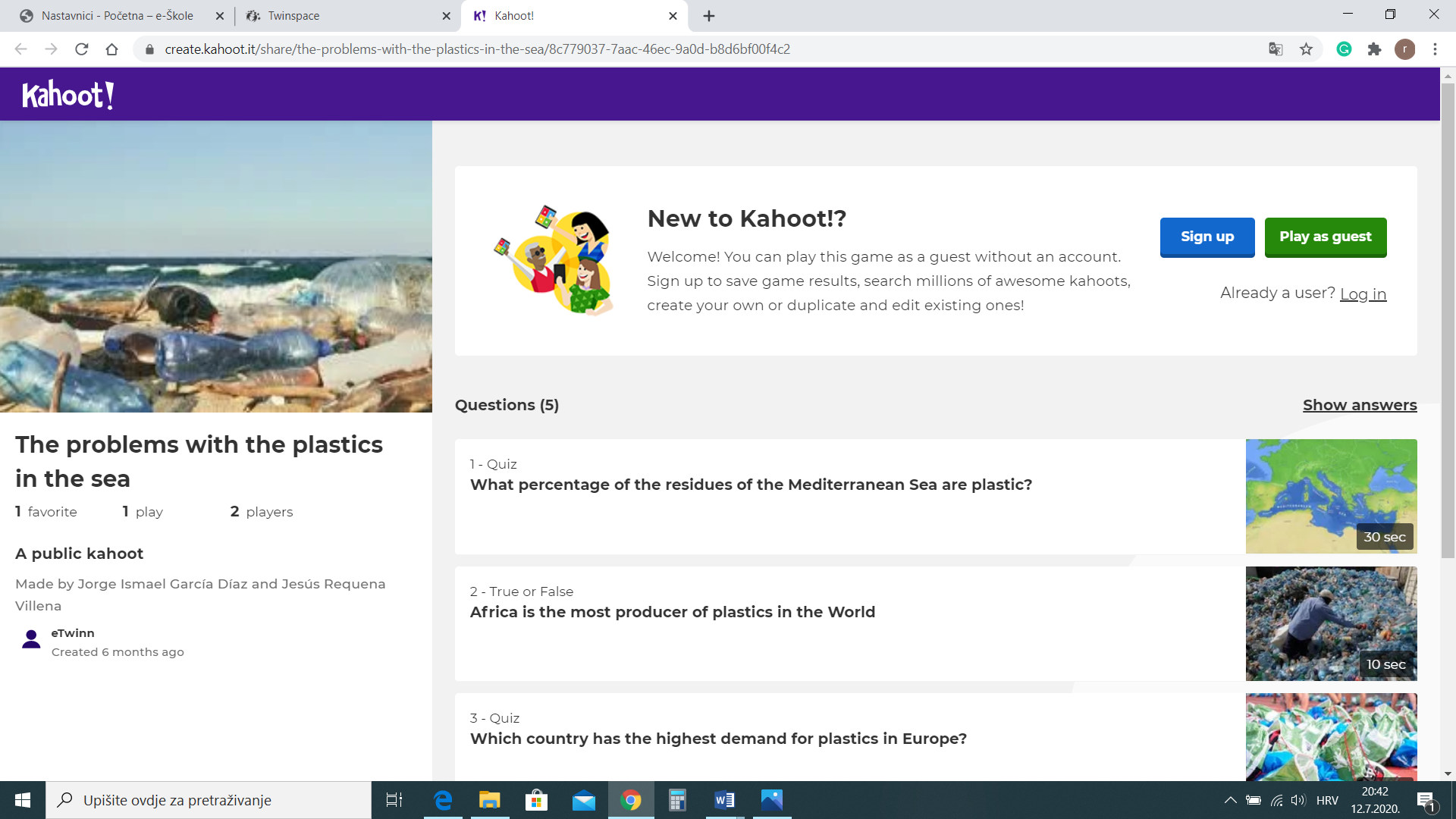
Task: Open the Grammarly extension icon
Action: click(x=1344, y=49)
